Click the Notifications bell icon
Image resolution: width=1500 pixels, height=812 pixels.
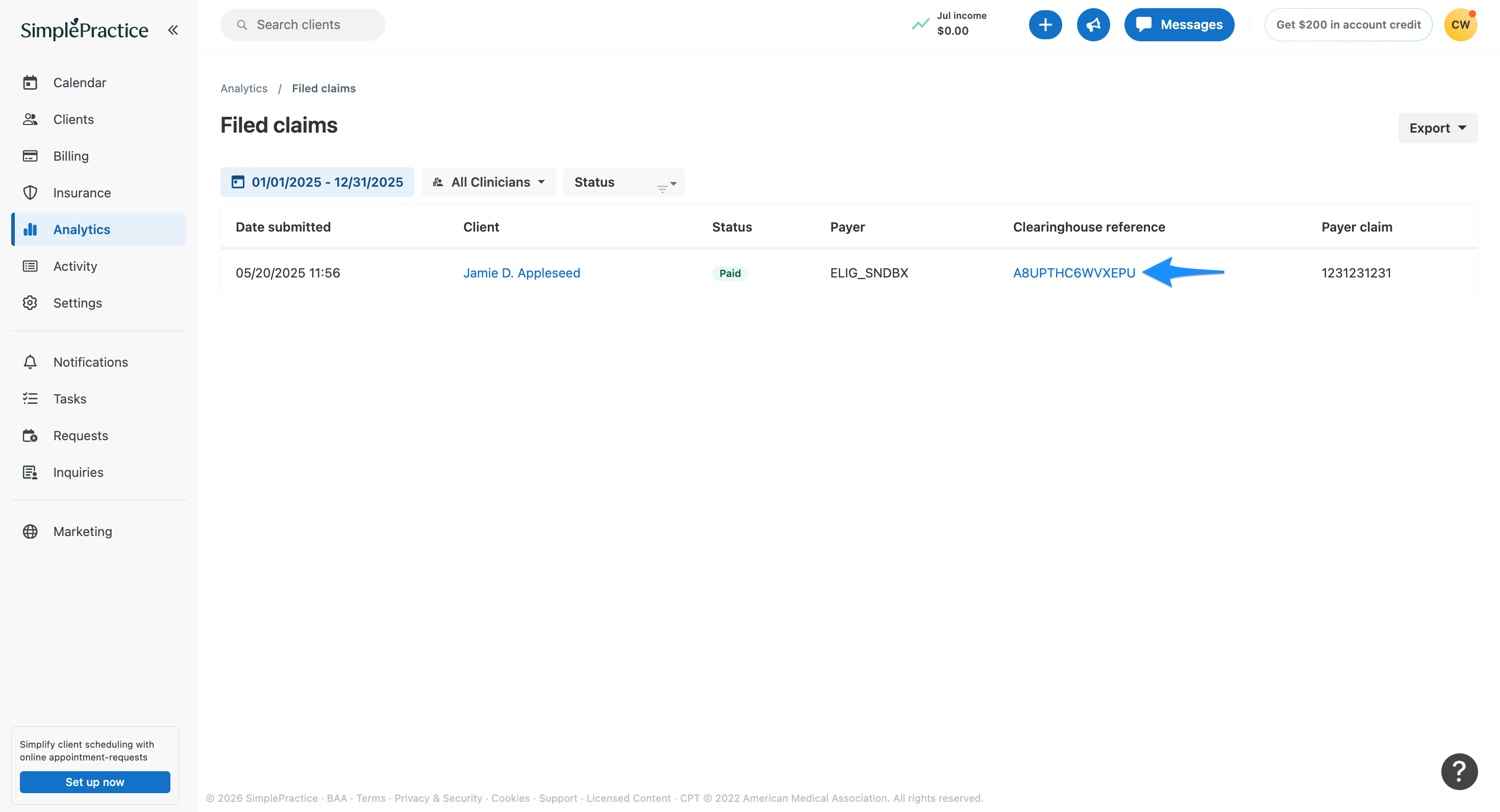pos(30,362)
